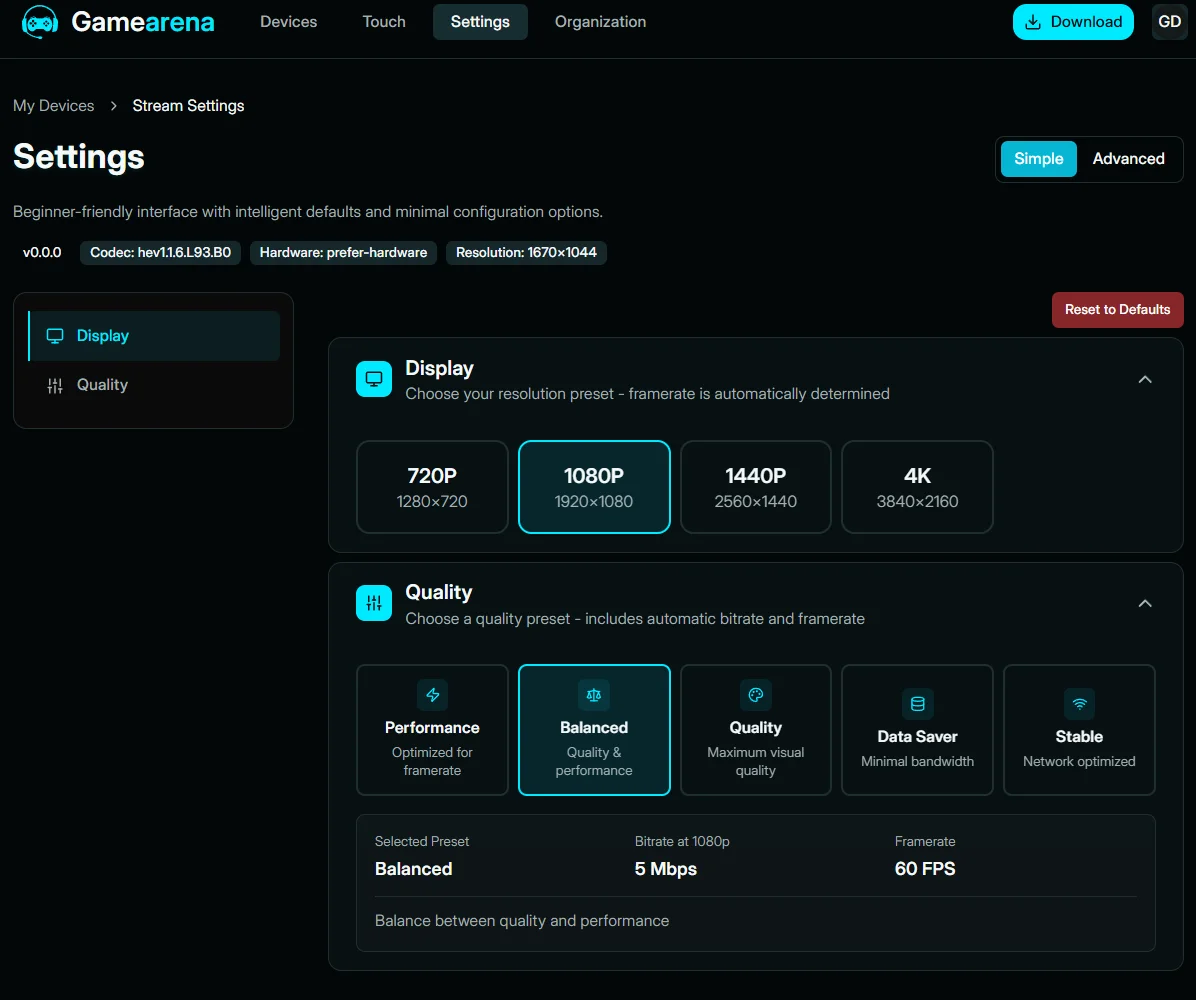Select the 1080P resolution preset

coord(594,487)
